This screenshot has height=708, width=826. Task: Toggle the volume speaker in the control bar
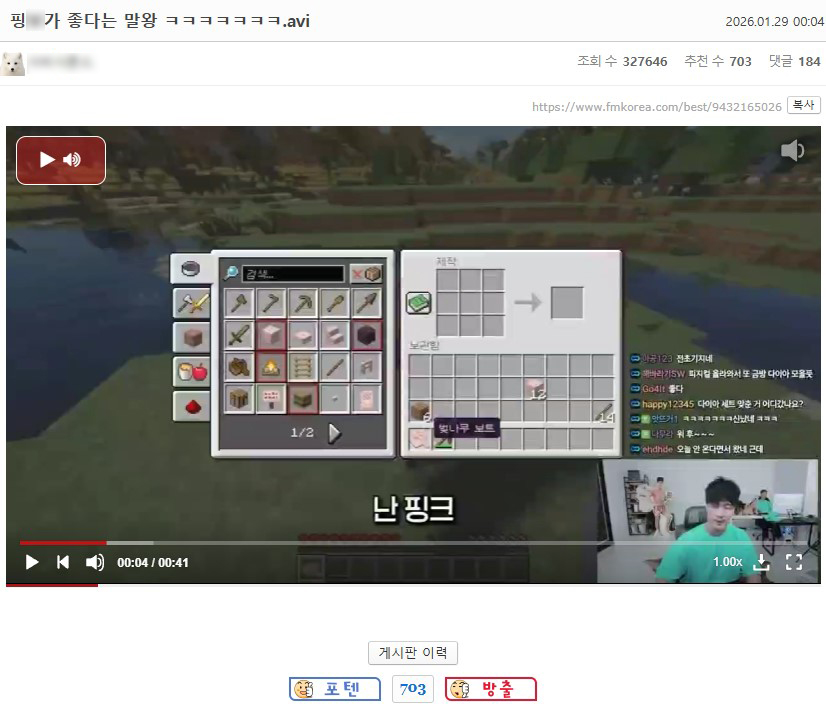(95, 562)
